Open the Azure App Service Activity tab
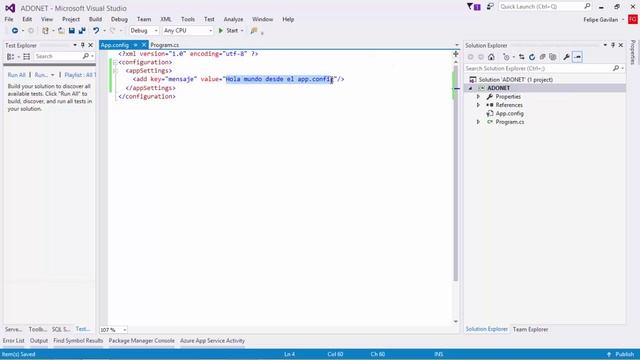Screen dimensions: 640x360 pyautogui.click(x=212, y=340)
